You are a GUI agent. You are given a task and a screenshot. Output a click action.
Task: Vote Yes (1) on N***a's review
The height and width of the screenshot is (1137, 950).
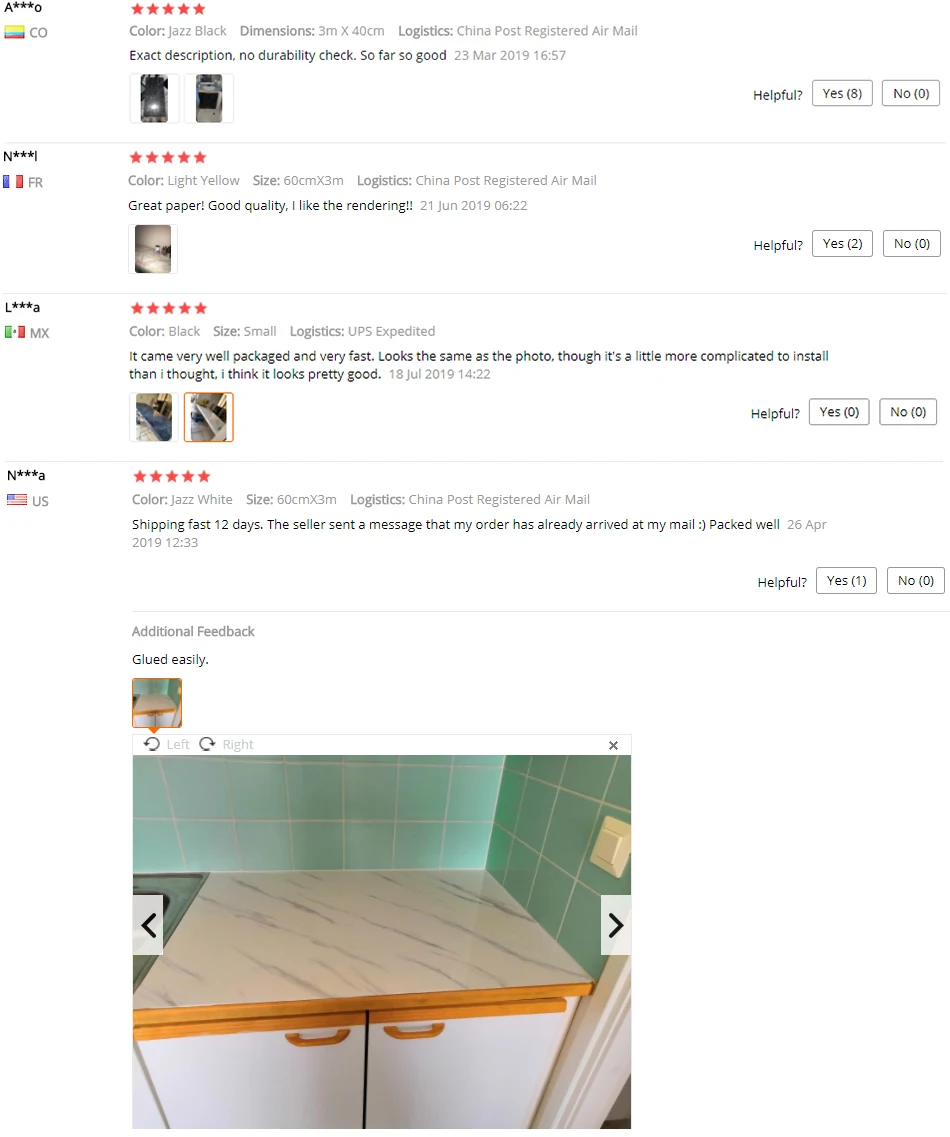[846, 580]
